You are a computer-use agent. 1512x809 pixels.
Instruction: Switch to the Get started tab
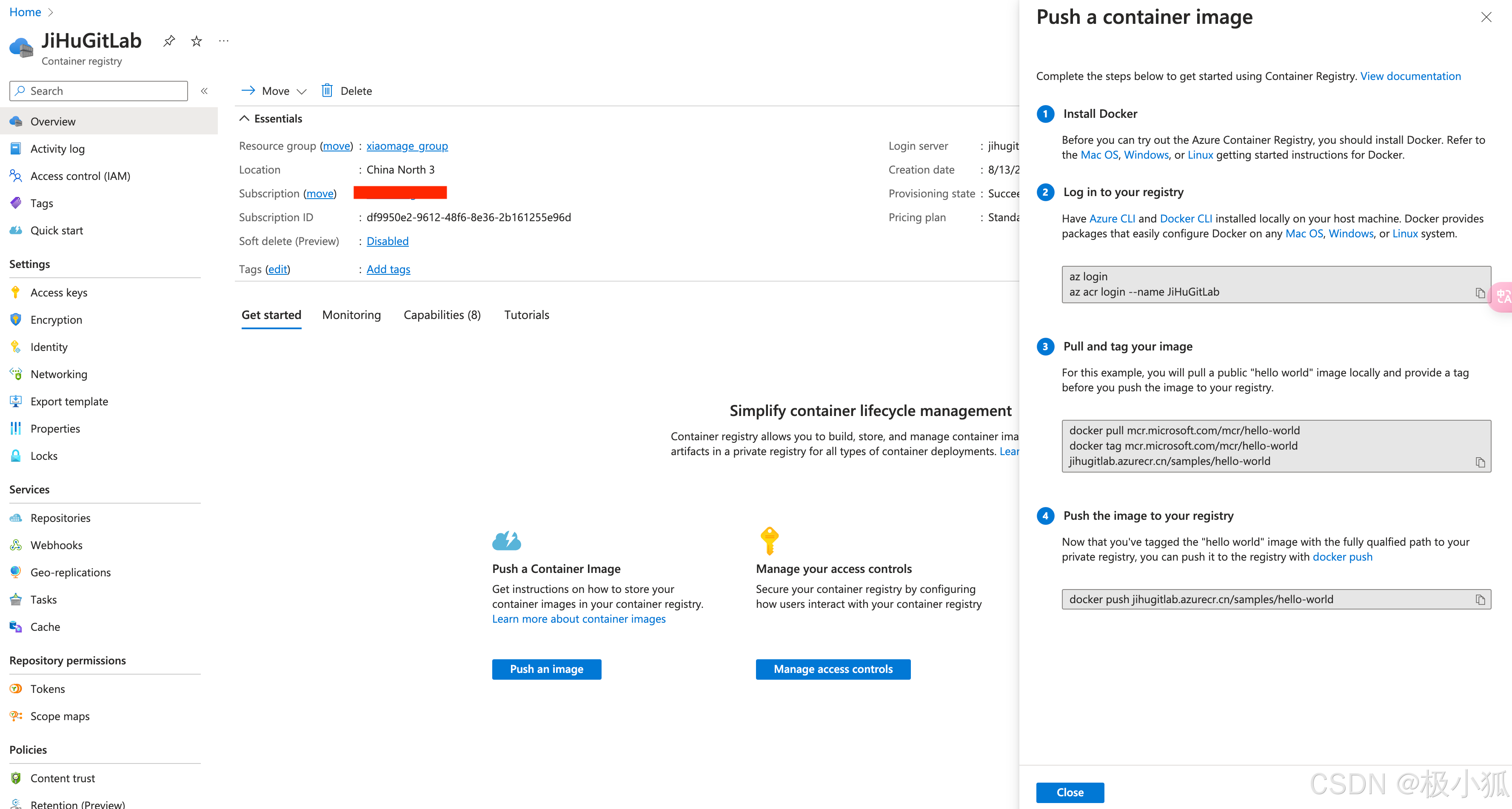coord(271,315)
